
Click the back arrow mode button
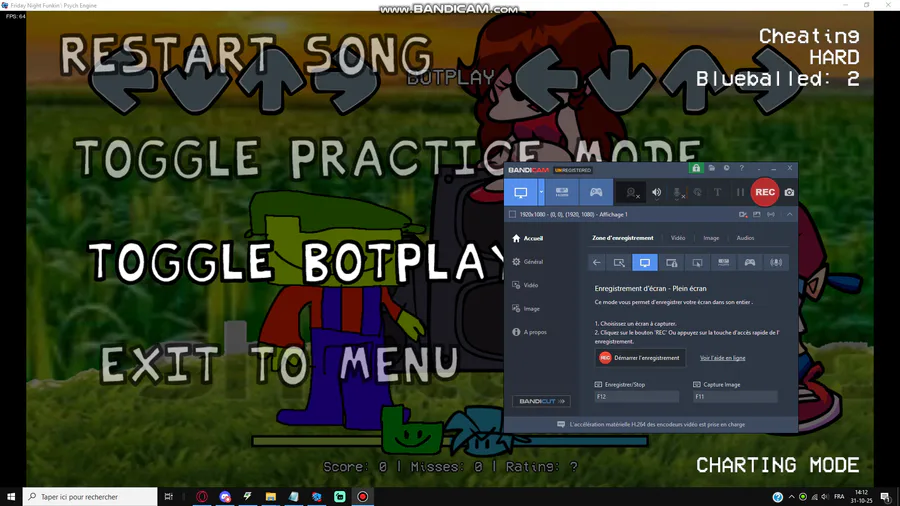pos(597,263)
